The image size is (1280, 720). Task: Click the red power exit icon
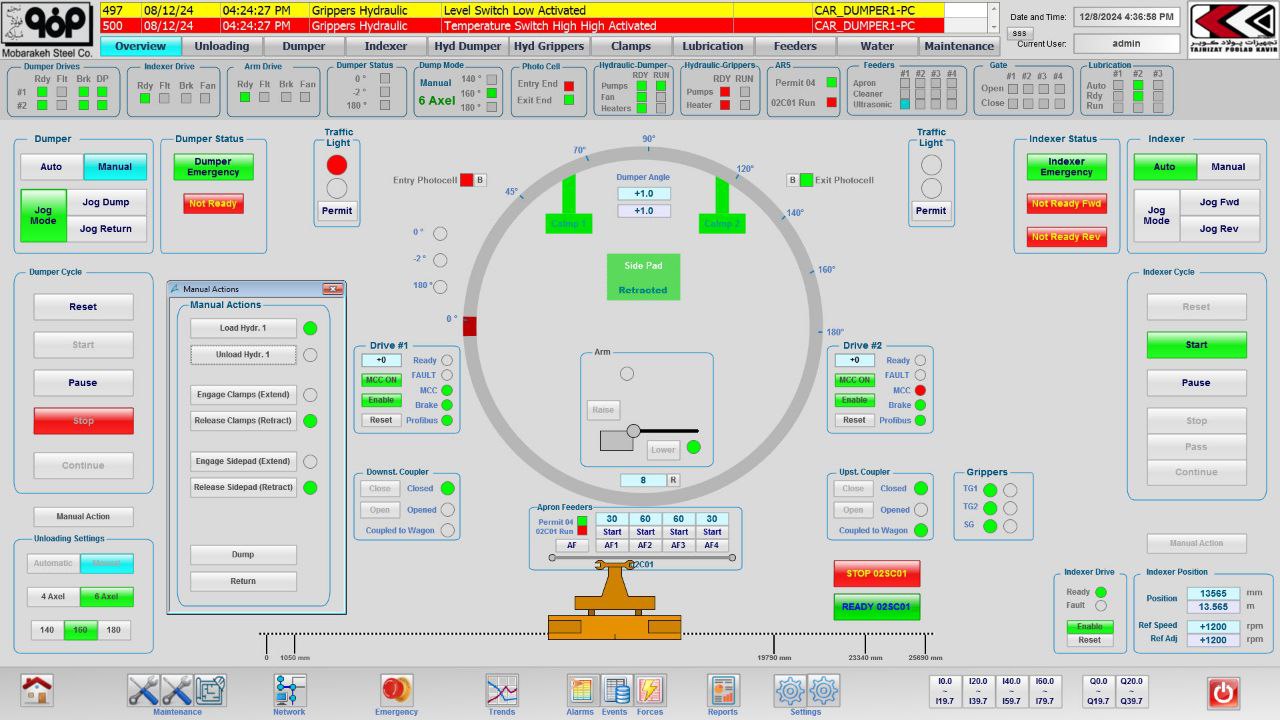pyautogui.click(x=1223, y=692)
